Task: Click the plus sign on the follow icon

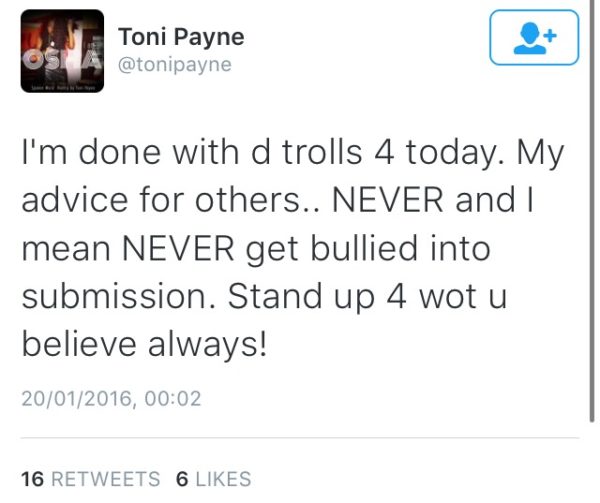Action: coord(550,36)
